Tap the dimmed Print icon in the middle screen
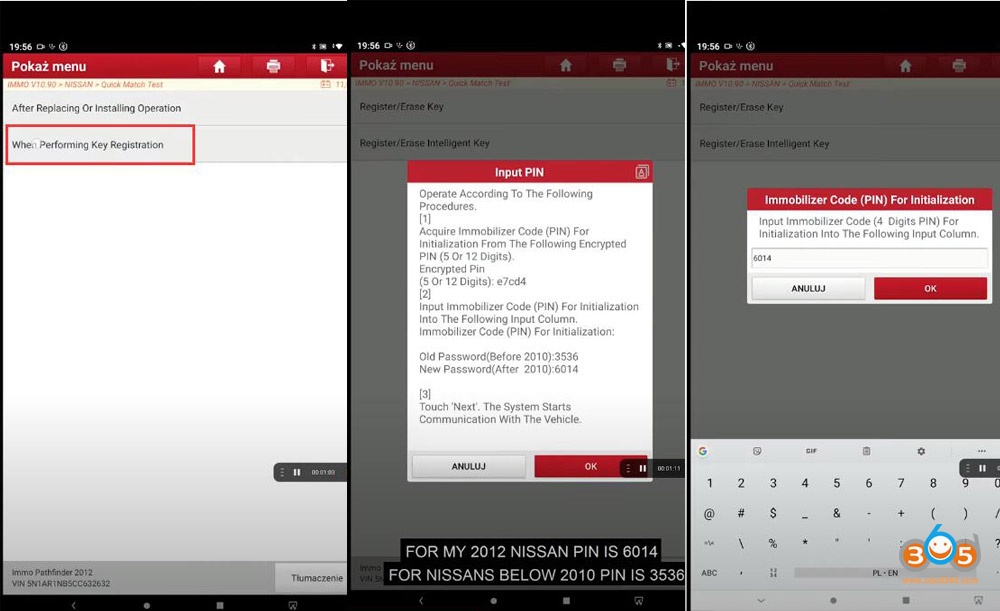 click(619, 65)
